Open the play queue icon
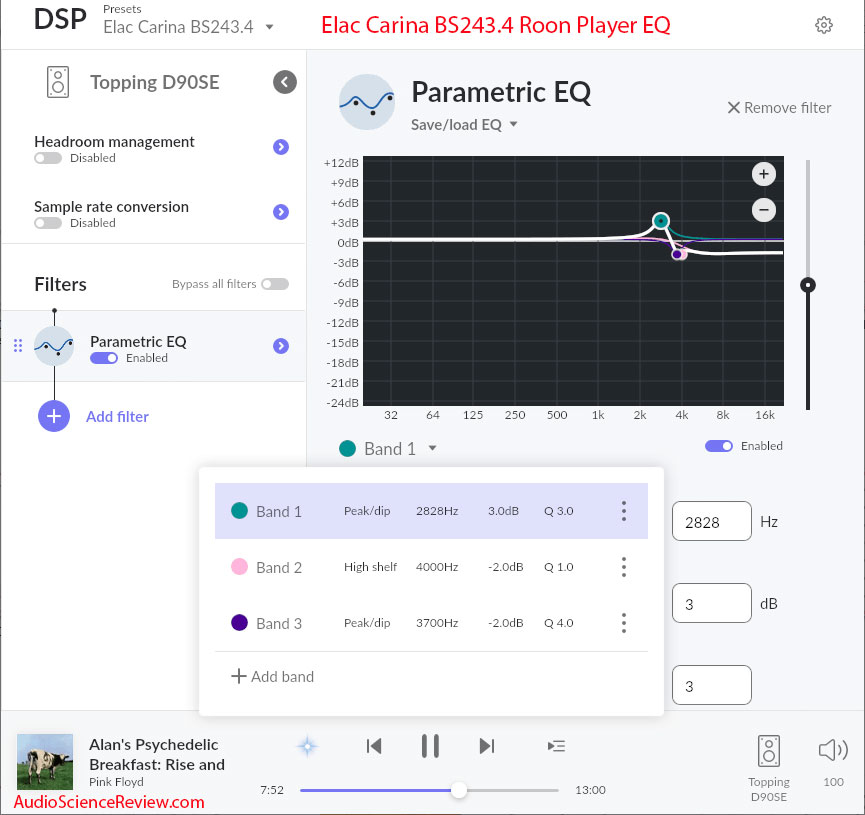Image resolution: width=865 pixels, height=815 pixels. 556,746
